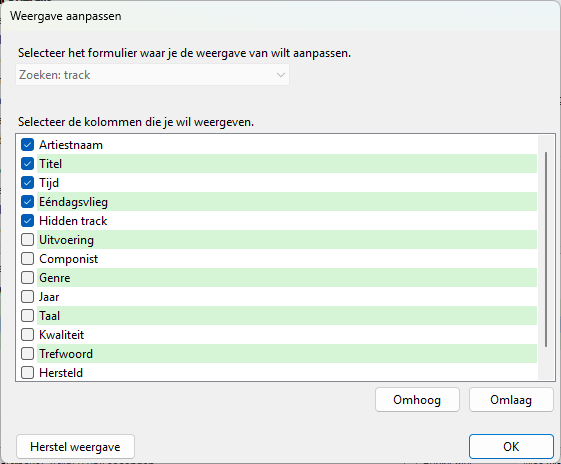Check the Kwaliteit column checkbox
The height and width of the screenshot is (464, 561).
click(28, 334)
